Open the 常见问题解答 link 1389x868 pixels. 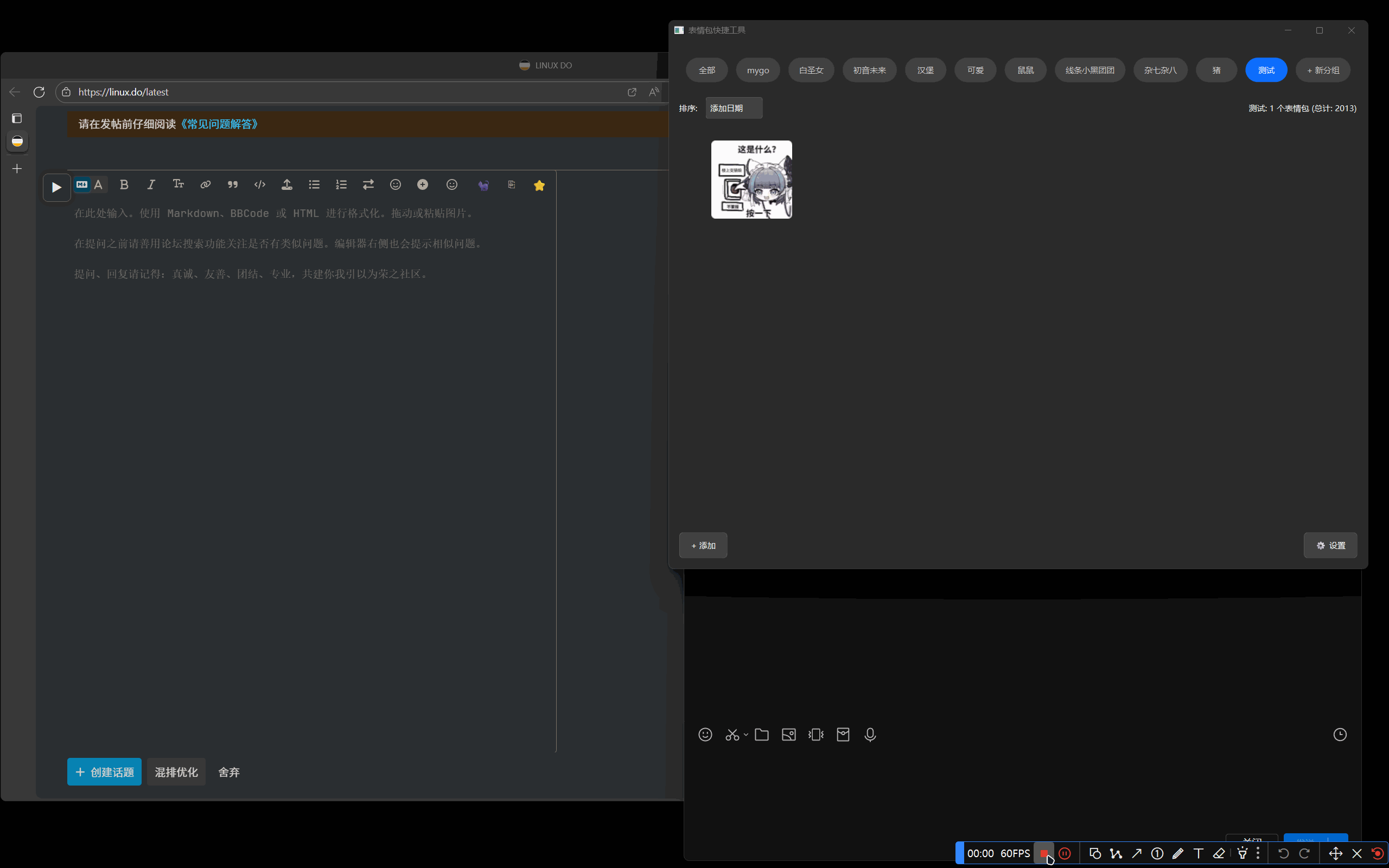coord(219,124)
